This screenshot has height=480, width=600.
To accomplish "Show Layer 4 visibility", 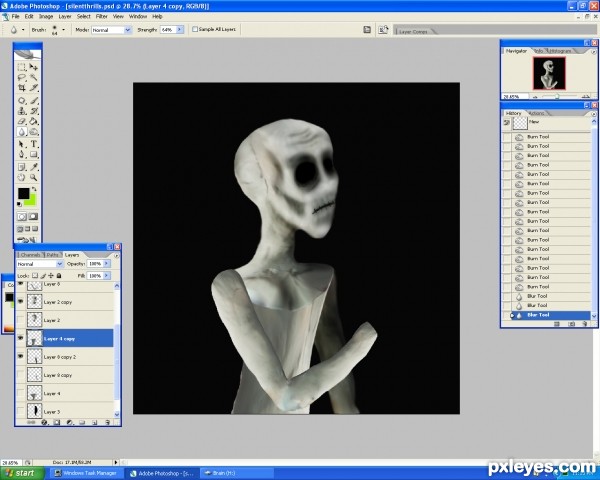I will 21,393.
